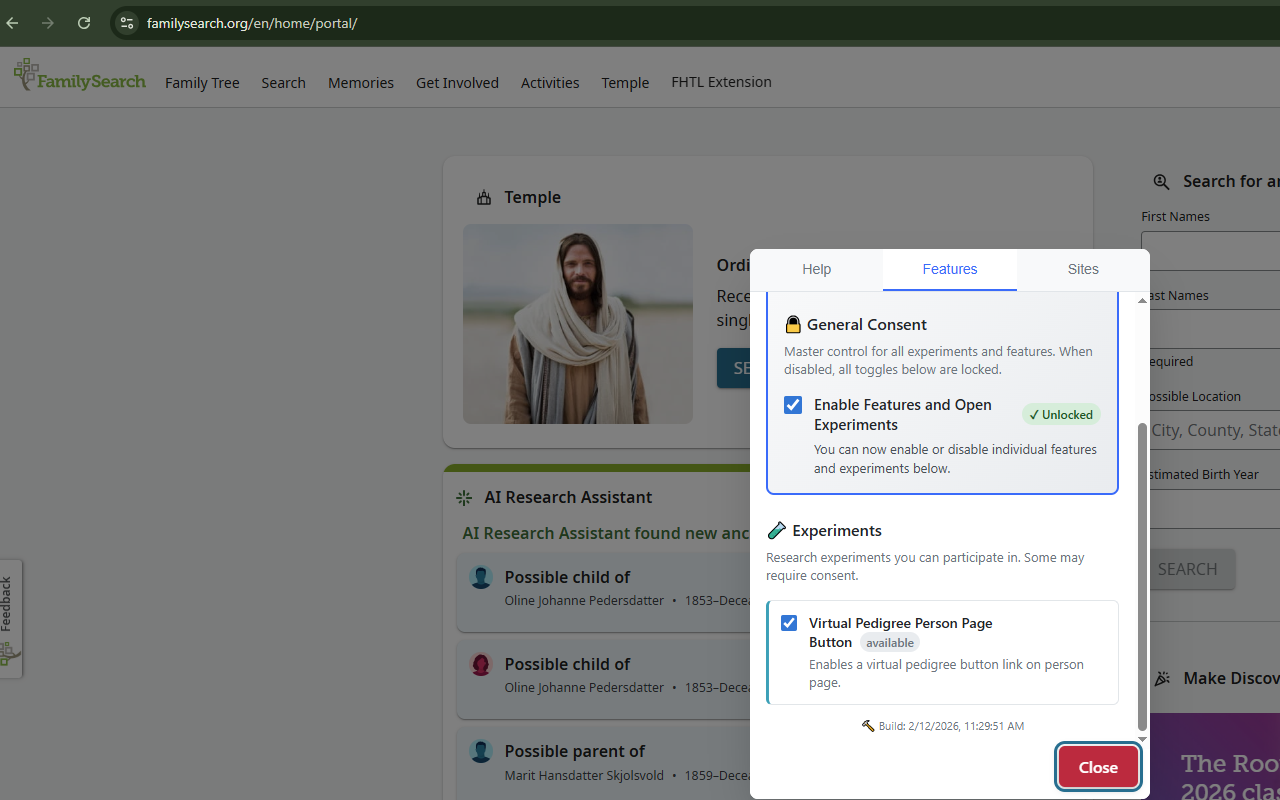
Task: Click the female avatar on second Possible child
Action: [481, 664]
